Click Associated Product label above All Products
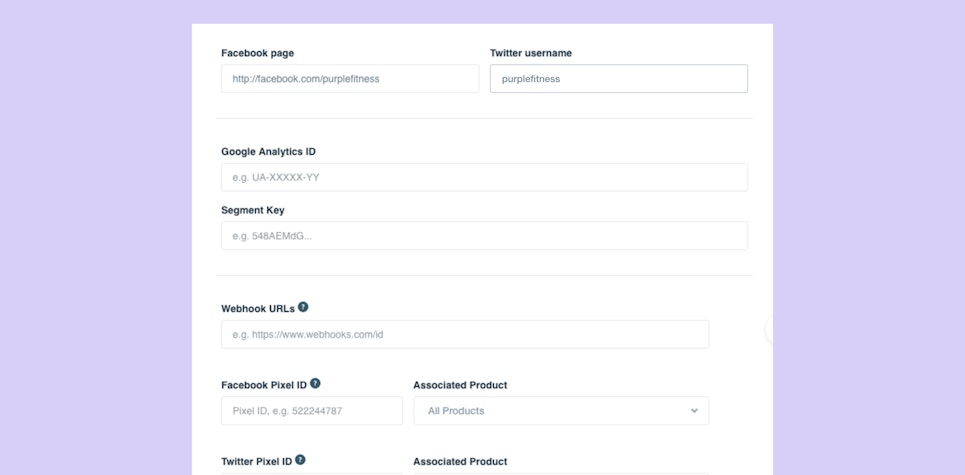Viewport: 965px width, 475px height. click(x=460, y=384)
